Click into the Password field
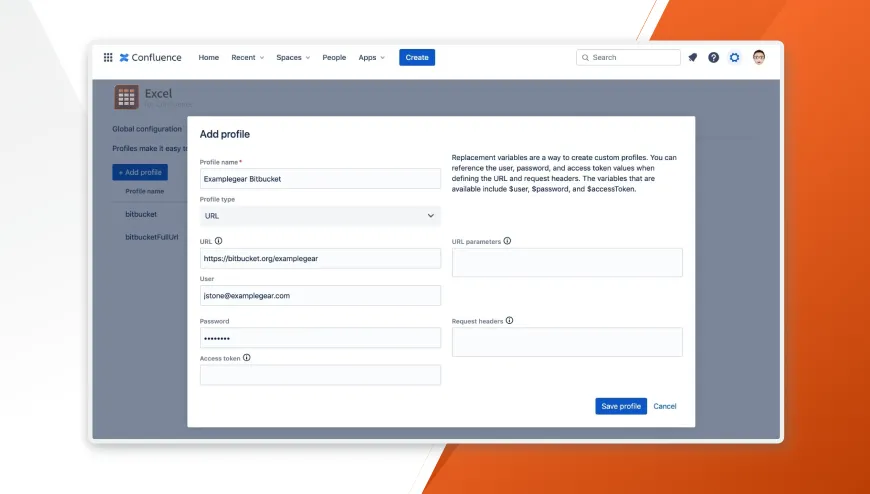 320,337
